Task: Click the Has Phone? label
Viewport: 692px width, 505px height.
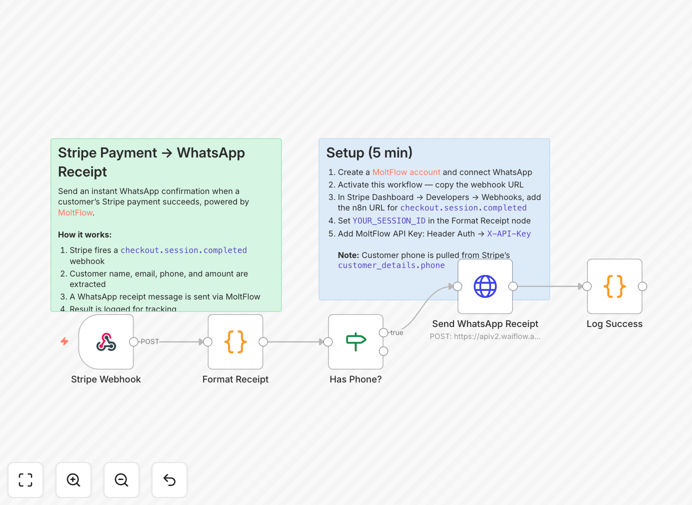Action: point(356,379)
